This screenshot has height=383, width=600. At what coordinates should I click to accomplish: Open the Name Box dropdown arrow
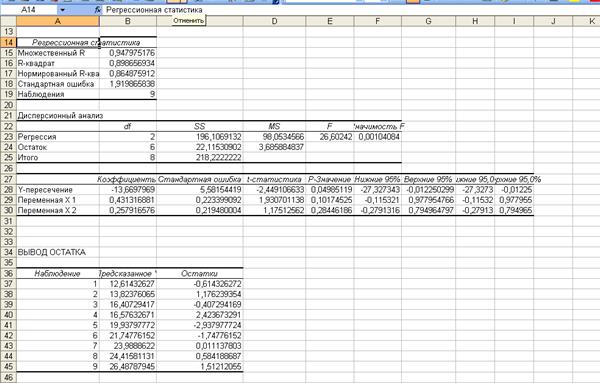pyautogui.click(x=62, y=10)
